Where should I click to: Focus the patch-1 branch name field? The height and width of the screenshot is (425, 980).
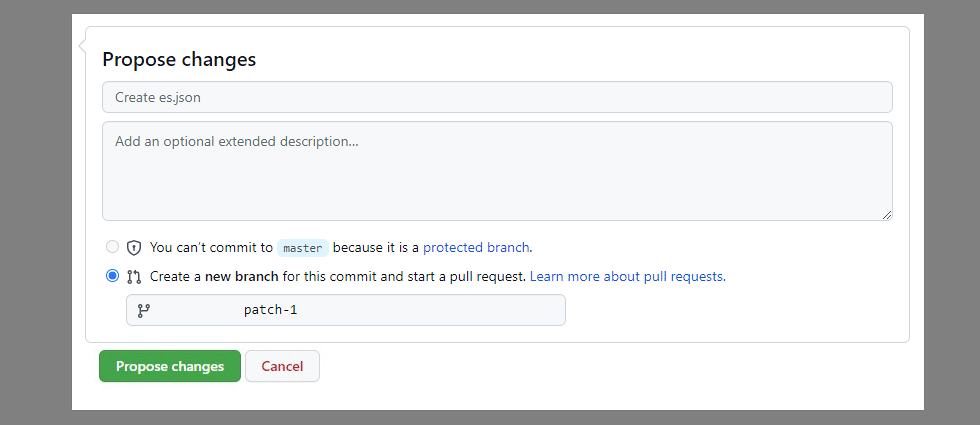(x=345, y=310)
